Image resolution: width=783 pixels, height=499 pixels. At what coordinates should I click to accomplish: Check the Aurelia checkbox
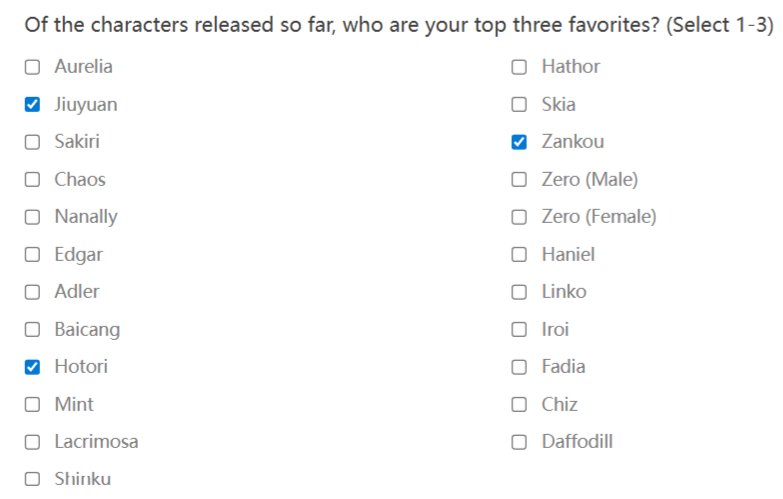(32, 67)
